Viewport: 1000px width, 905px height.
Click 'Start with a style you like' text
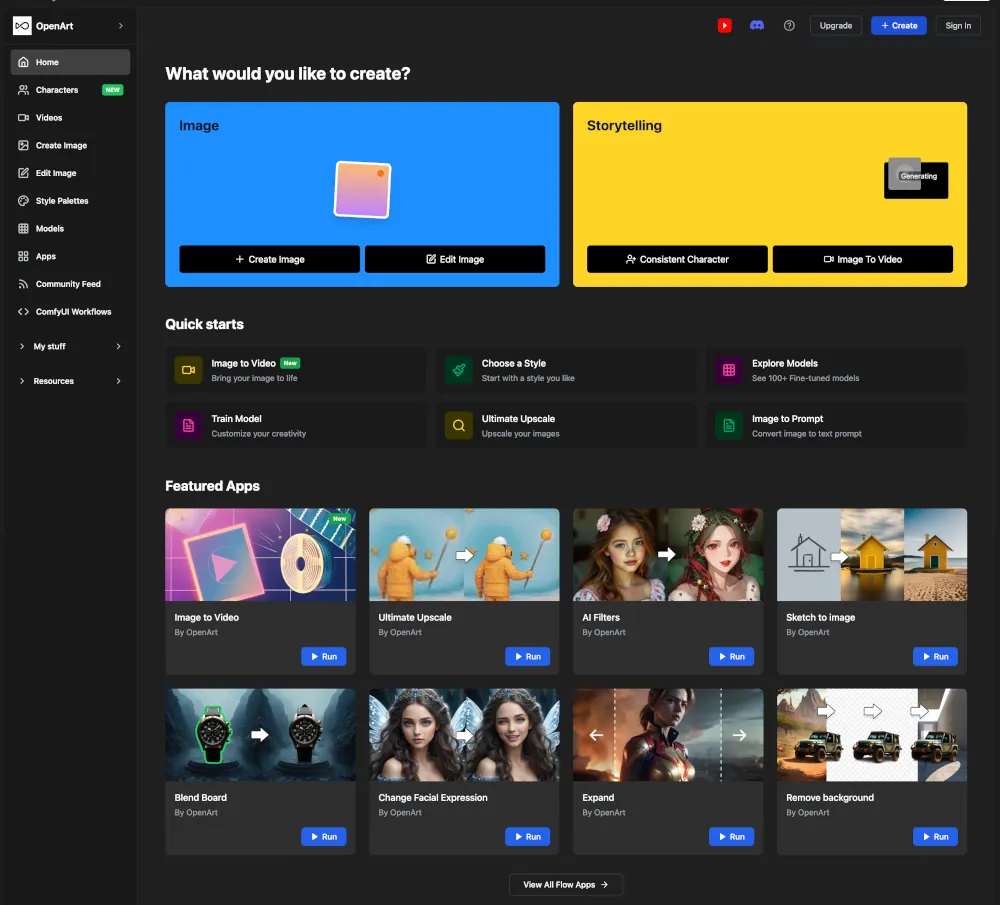point(528,378)
